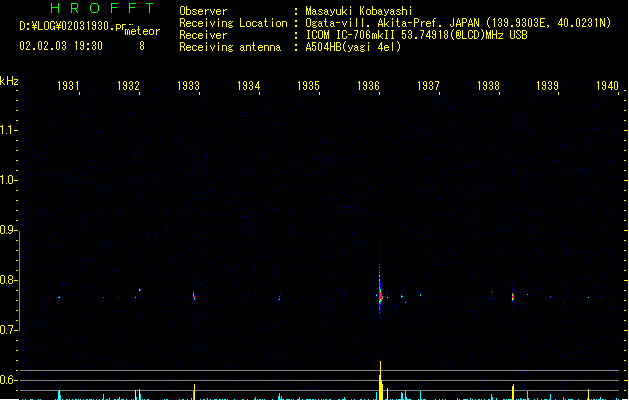Click the 1939 time axis marker
The width and height of the screenshot is (629, 400).
[x=548, y=86]
